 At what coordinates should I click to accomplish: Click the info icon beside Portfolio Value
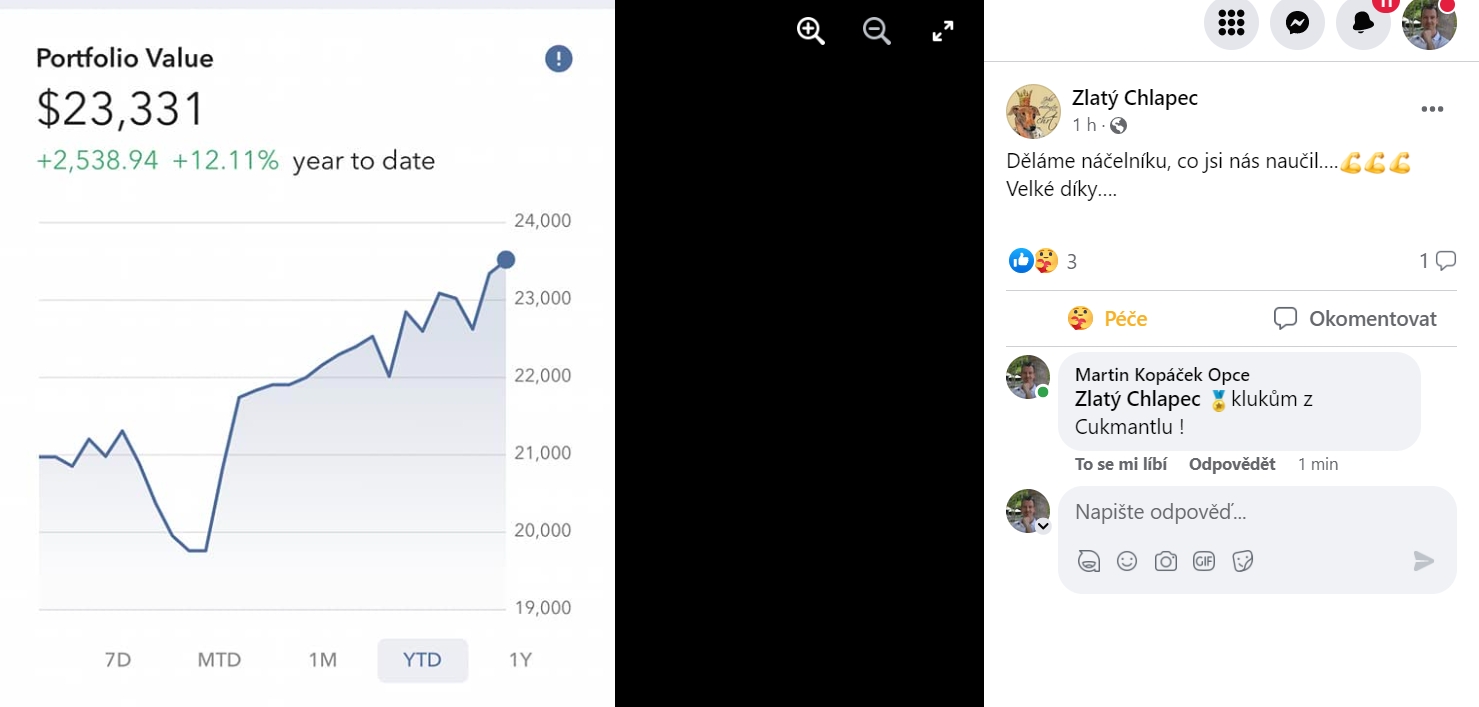click(x=558, y=59)
